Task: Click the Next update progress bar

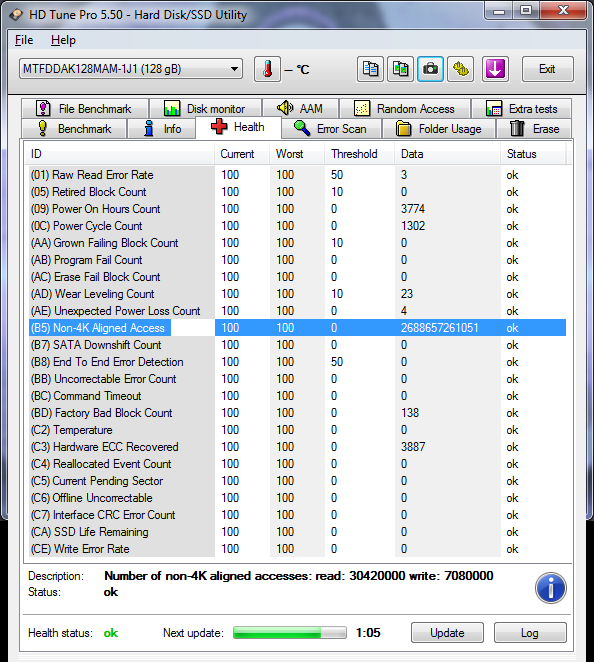Action: tap(290, 633)
